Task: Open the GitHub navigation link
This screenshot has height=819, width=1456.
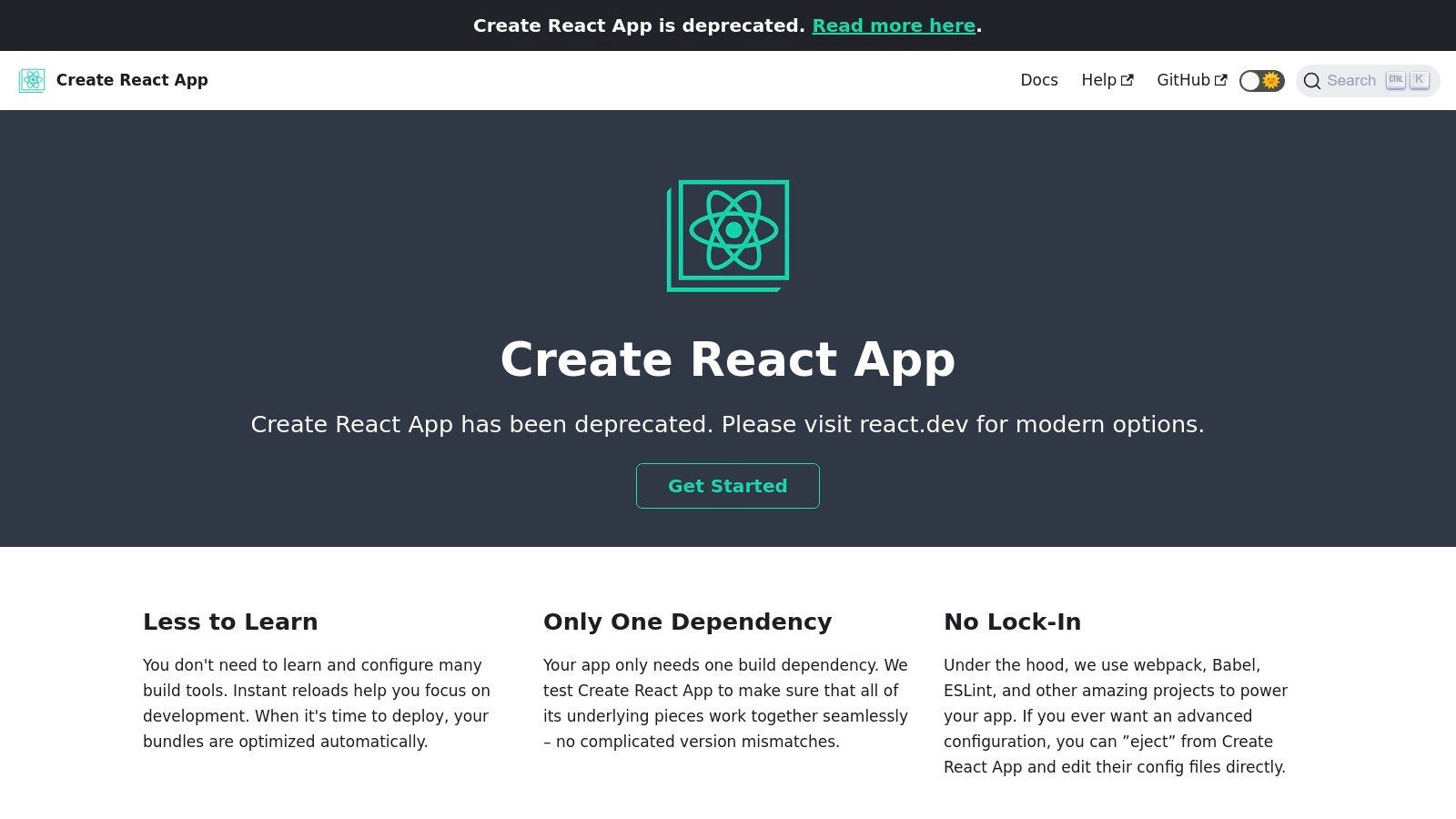Action: [x=1192, y=80]
